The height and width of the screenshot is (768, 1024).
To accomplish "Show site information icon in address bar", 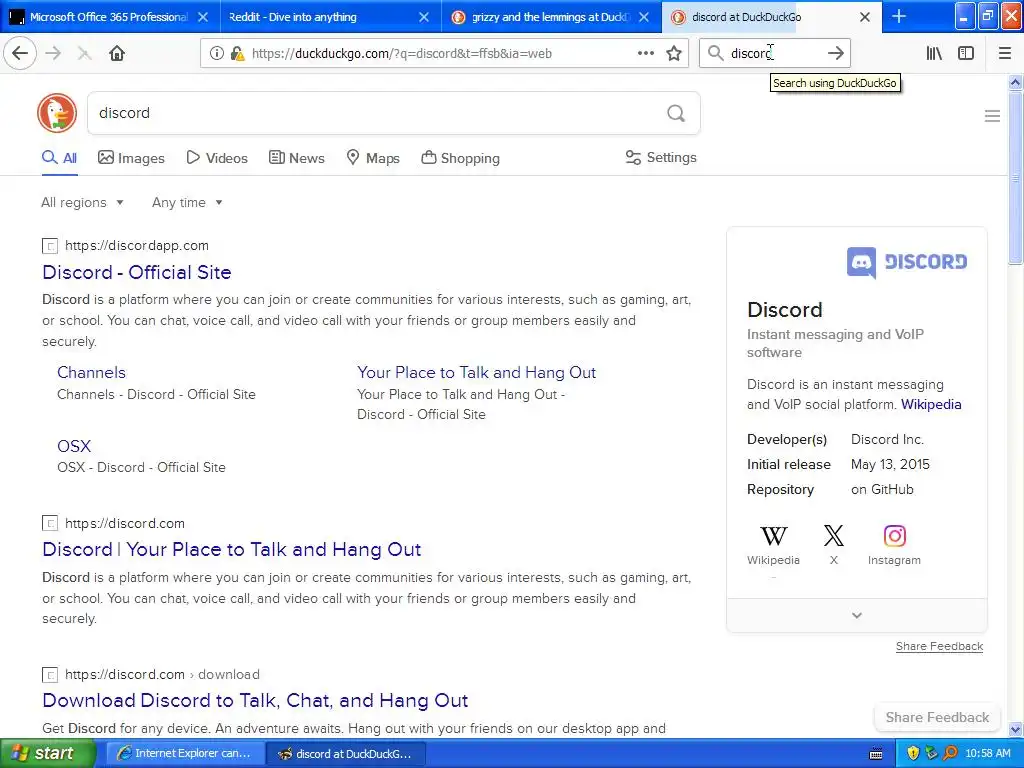I will click(216, 54).
